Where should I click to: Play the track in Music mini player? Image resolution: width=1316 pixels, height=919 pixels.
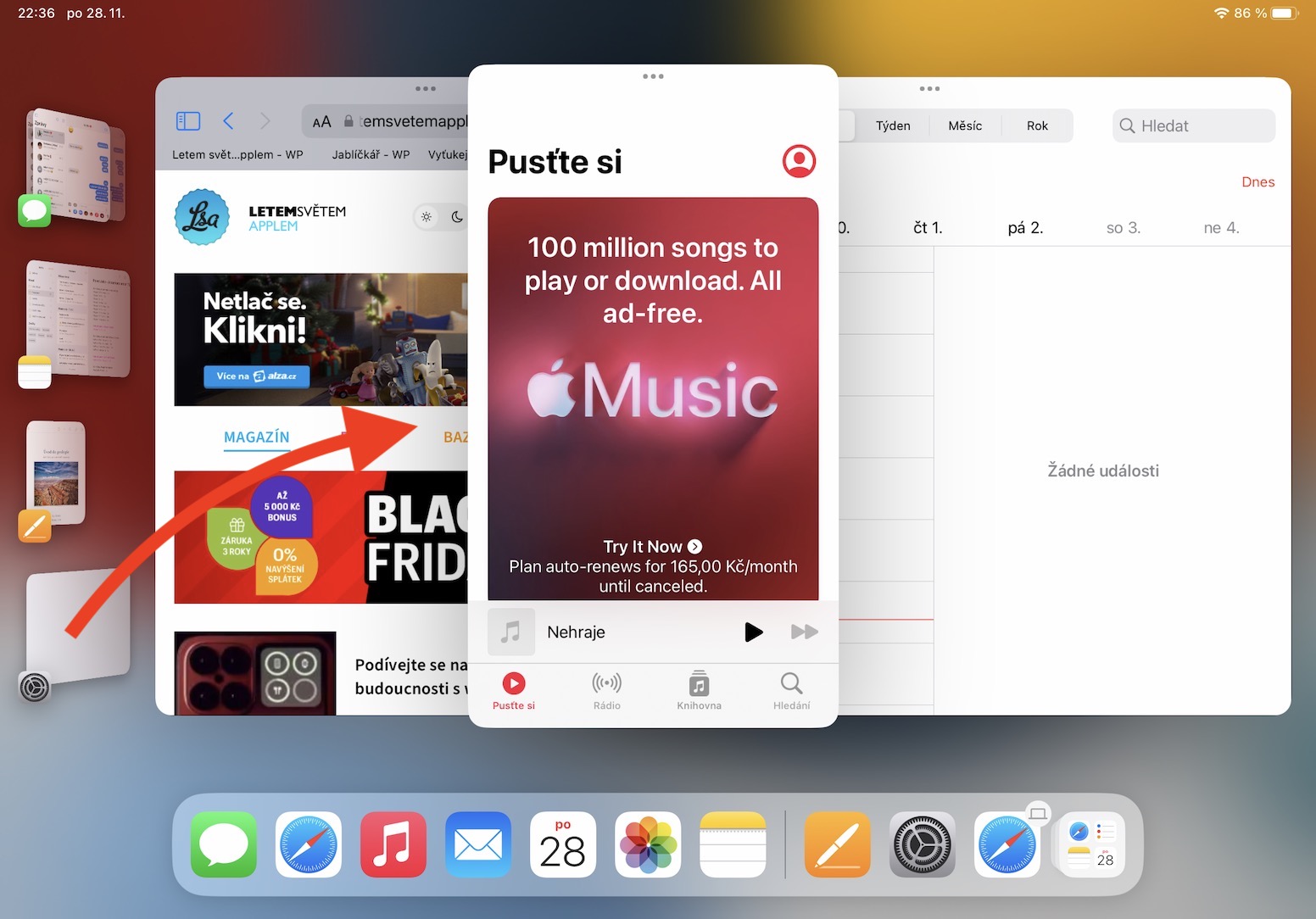point(753,632)
